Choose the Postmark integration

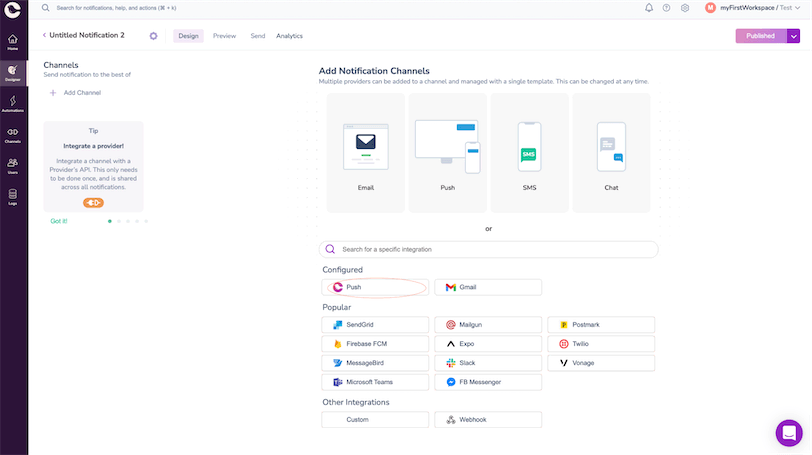601,325
